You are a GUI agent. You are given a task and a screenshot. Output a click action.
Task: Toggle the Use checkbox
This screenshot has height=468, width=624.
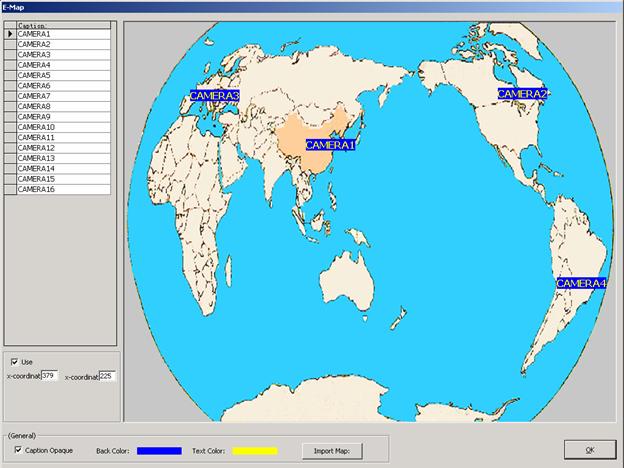14,362
